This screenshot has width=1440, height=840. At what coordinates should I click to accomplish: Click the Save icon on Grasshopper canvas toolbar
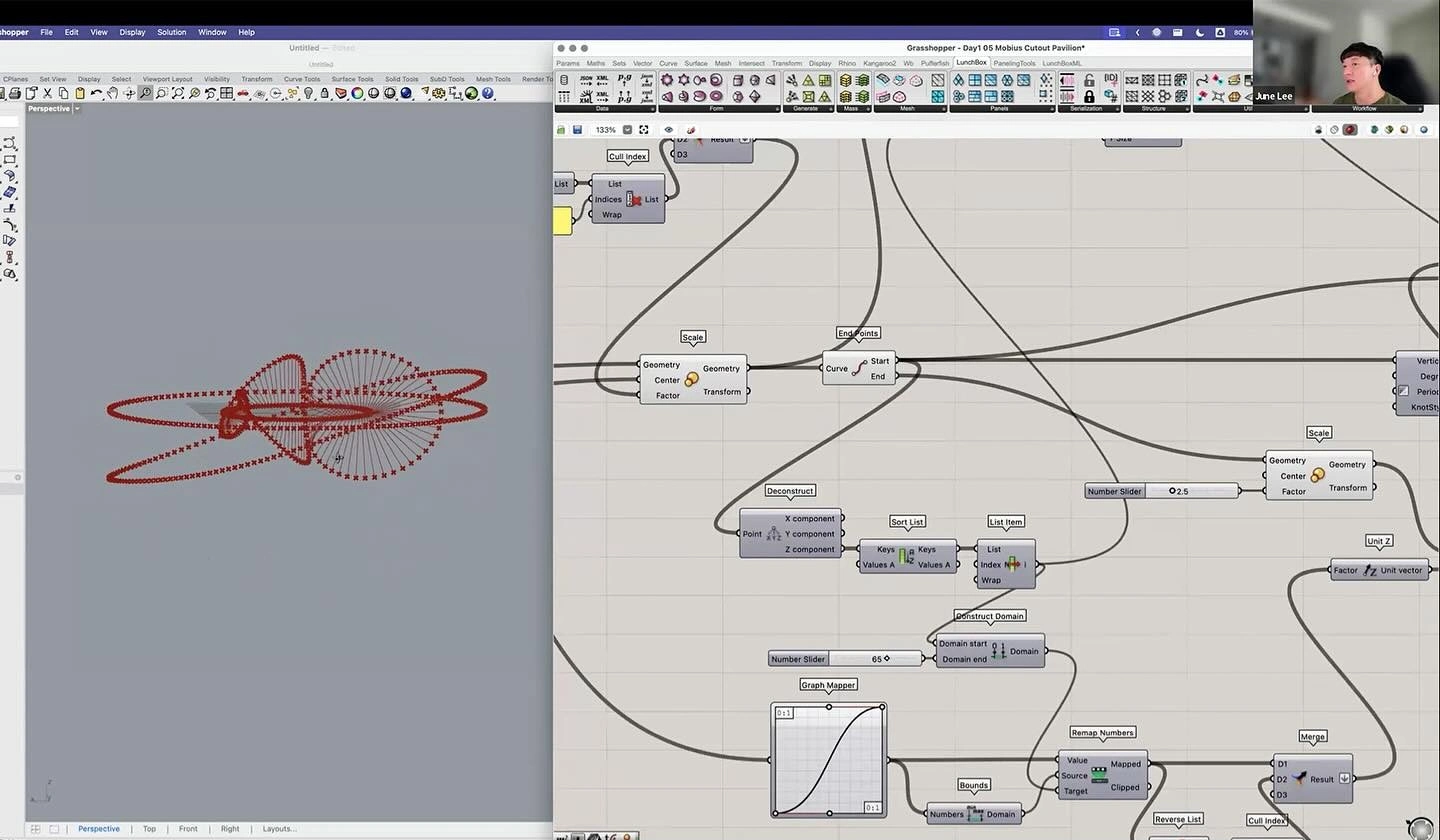point(577,129)
